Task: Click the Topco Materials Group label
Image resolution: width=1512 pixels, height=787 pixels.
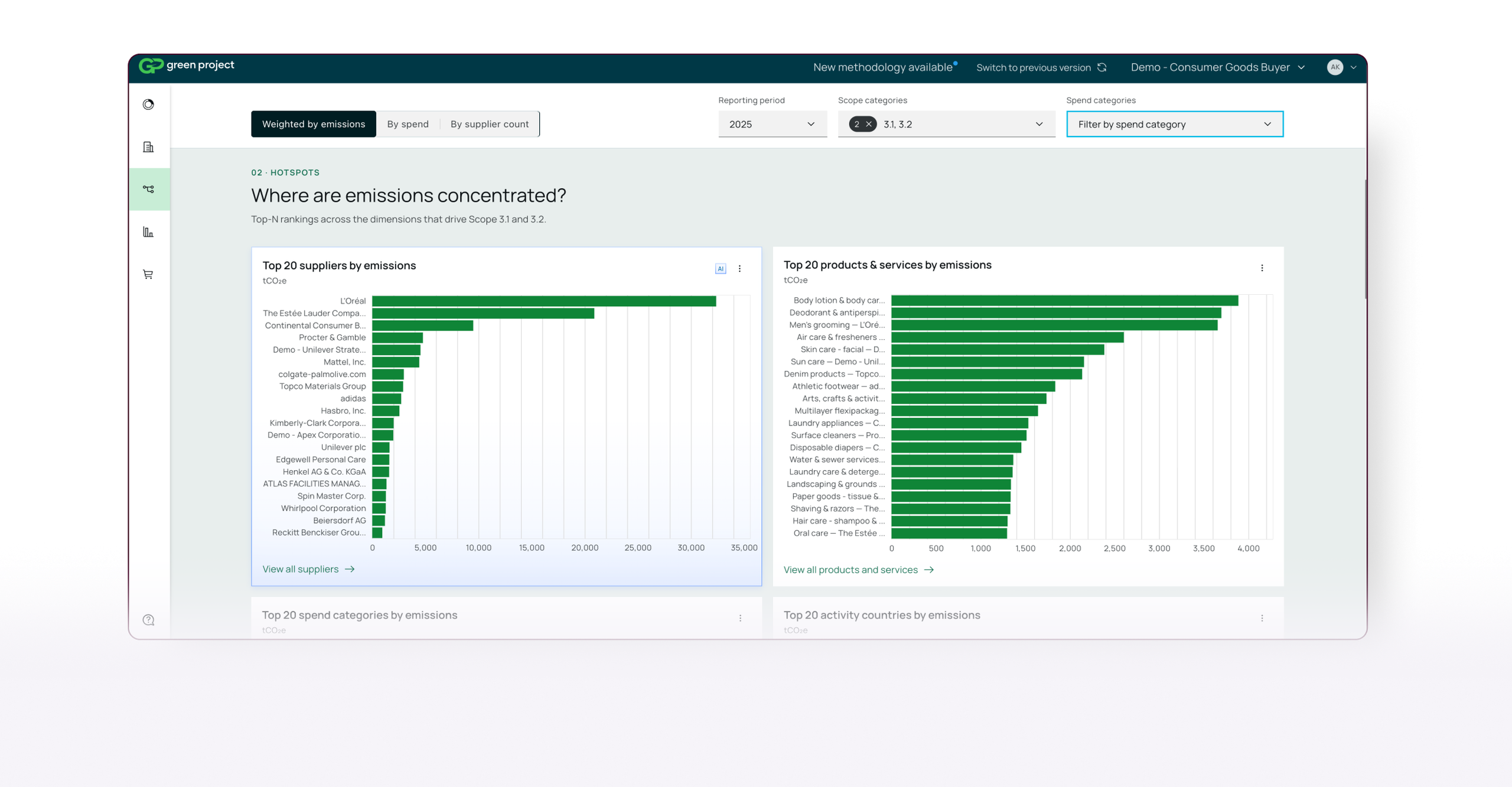Action: [322, 386]
